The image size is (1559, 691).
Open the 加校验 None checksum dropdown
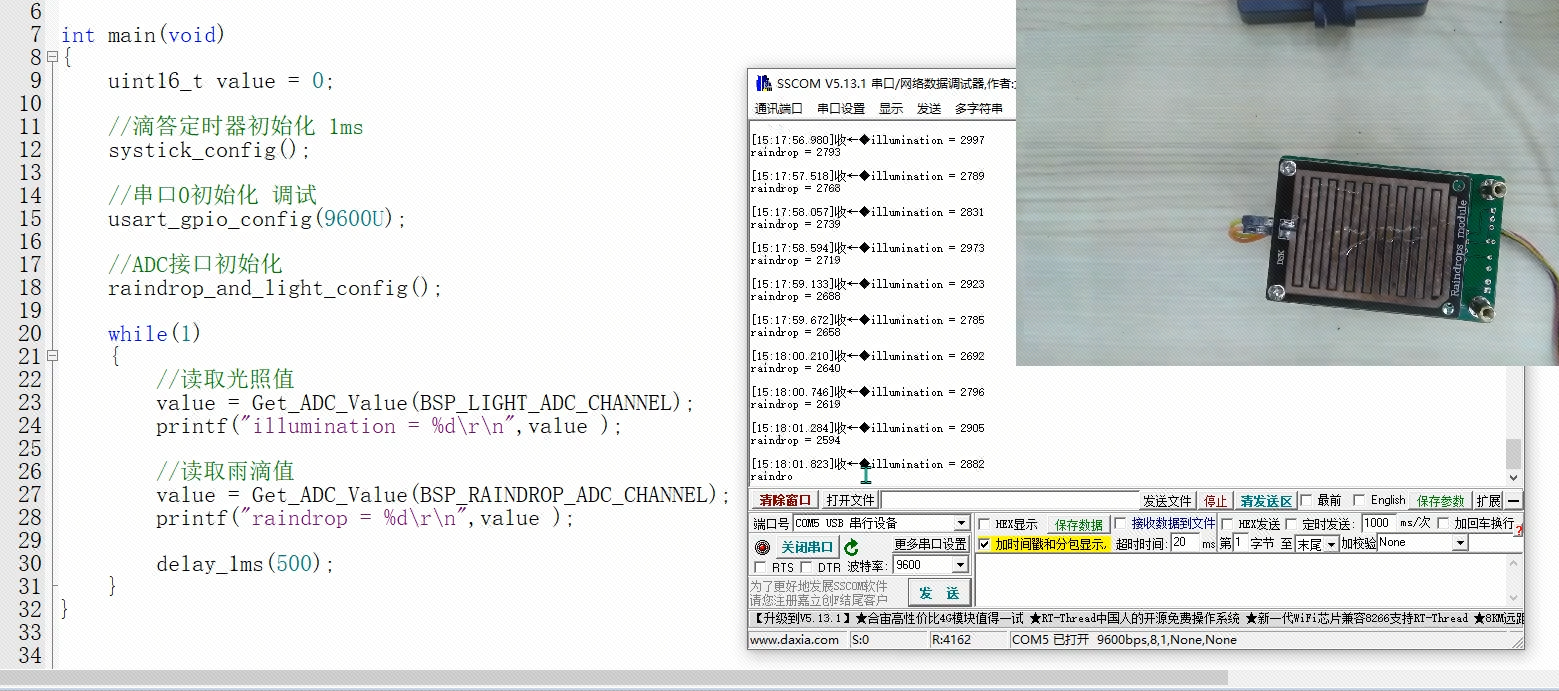1460,543
